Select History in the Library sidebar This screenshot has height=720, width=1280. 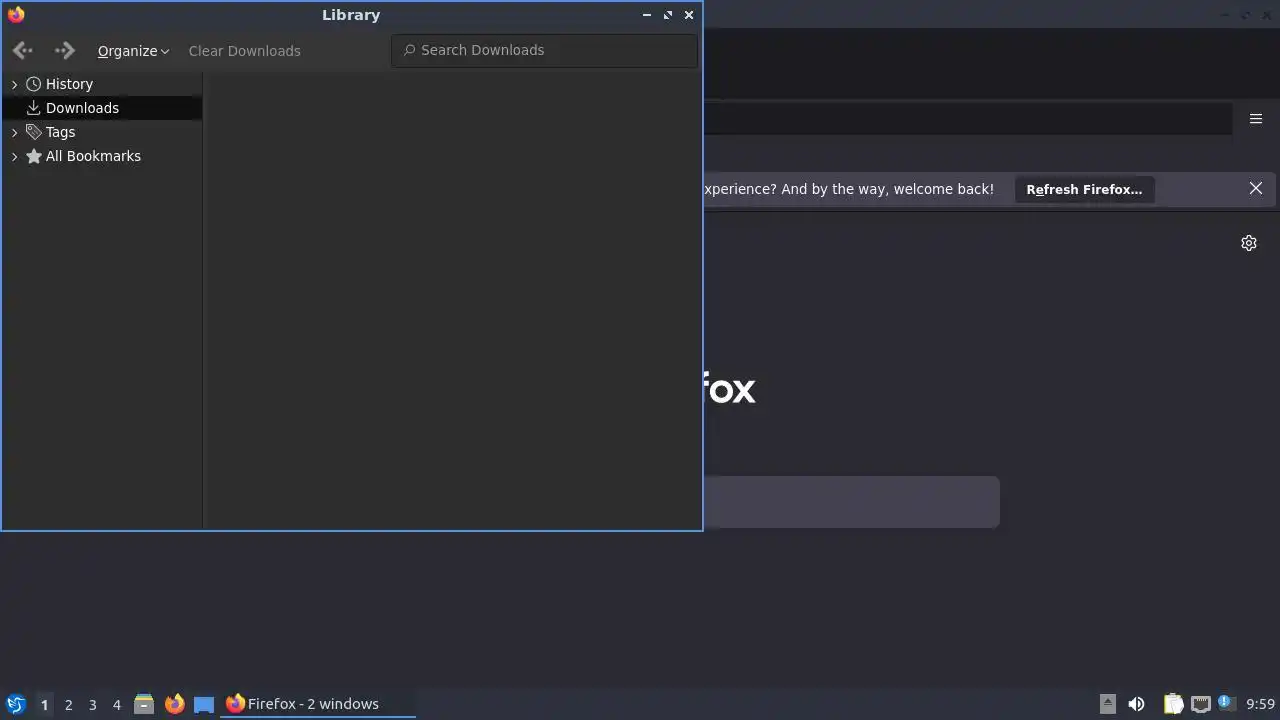(x=102, y=84)
